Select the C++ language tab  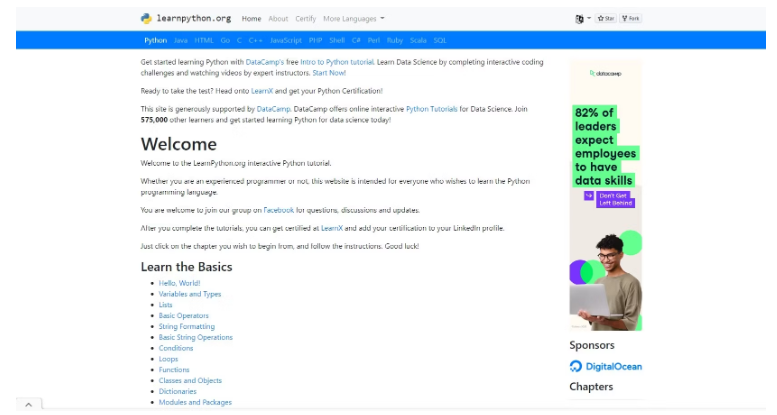click(x=256, y=41)
